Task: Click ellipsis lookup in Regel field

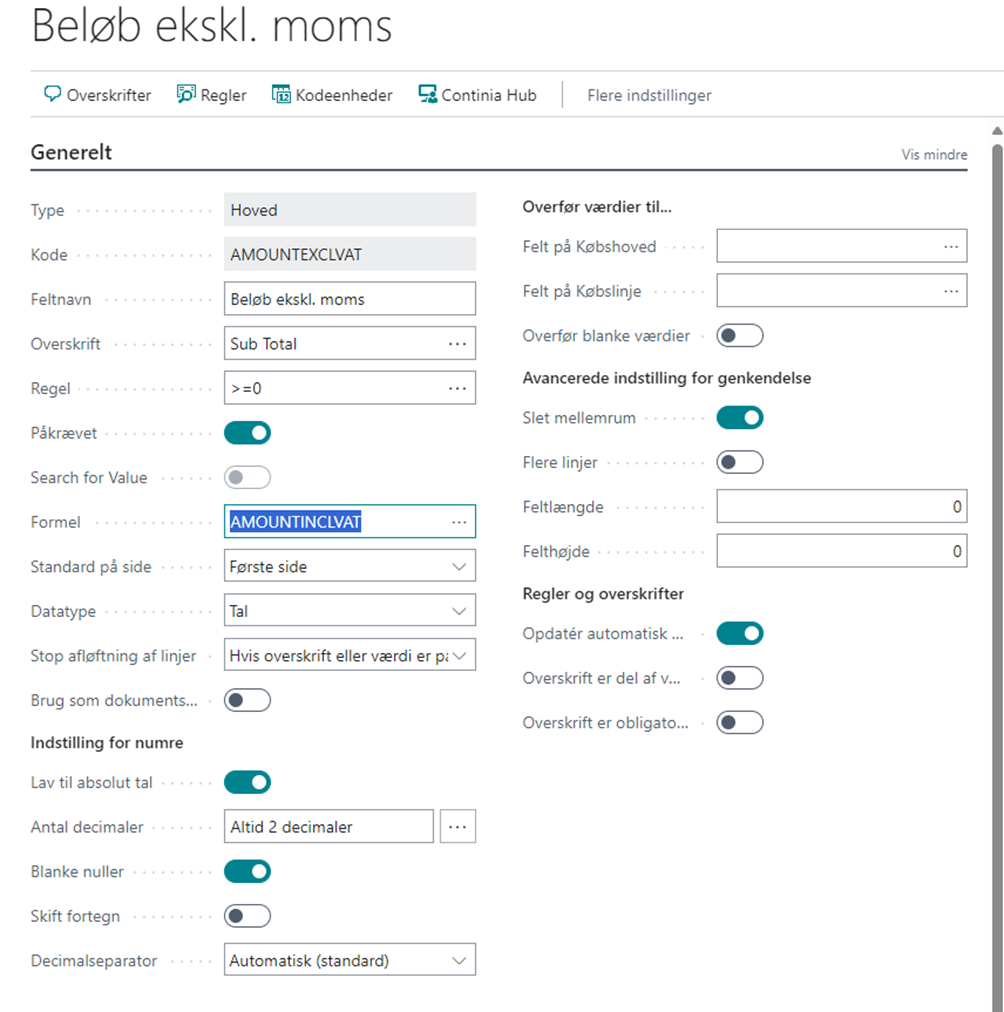Action: click(457, 389)
